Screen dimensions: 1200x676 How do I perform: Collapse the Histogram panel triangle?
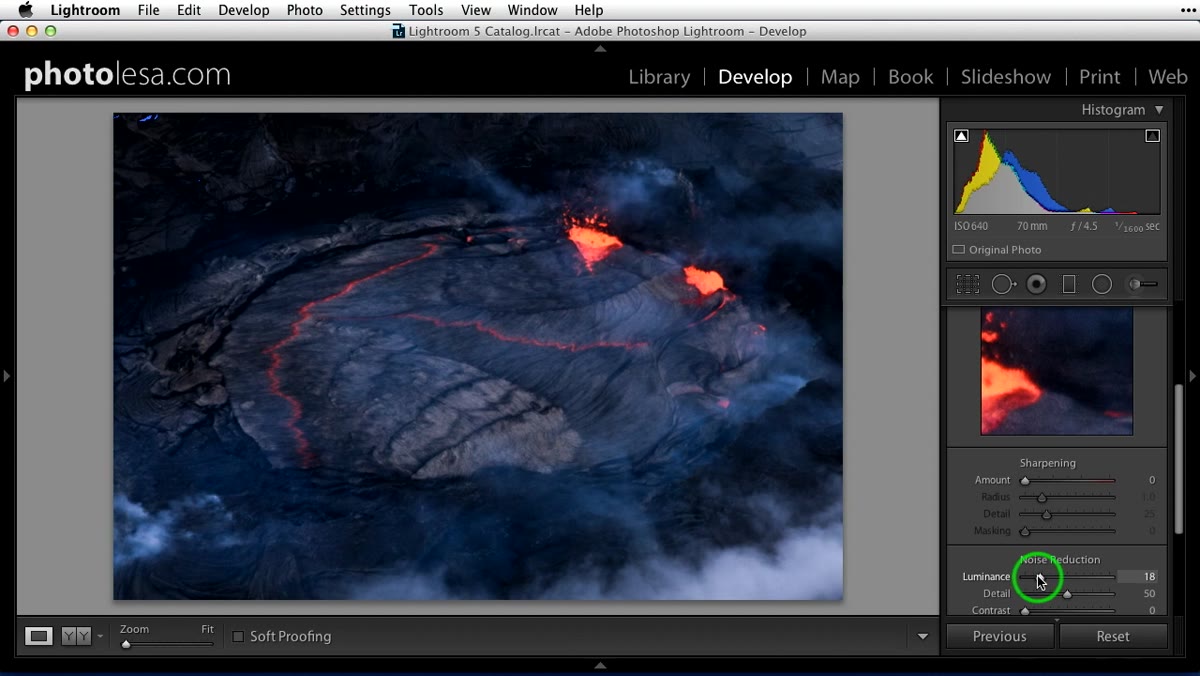[x=1159, y=110]
